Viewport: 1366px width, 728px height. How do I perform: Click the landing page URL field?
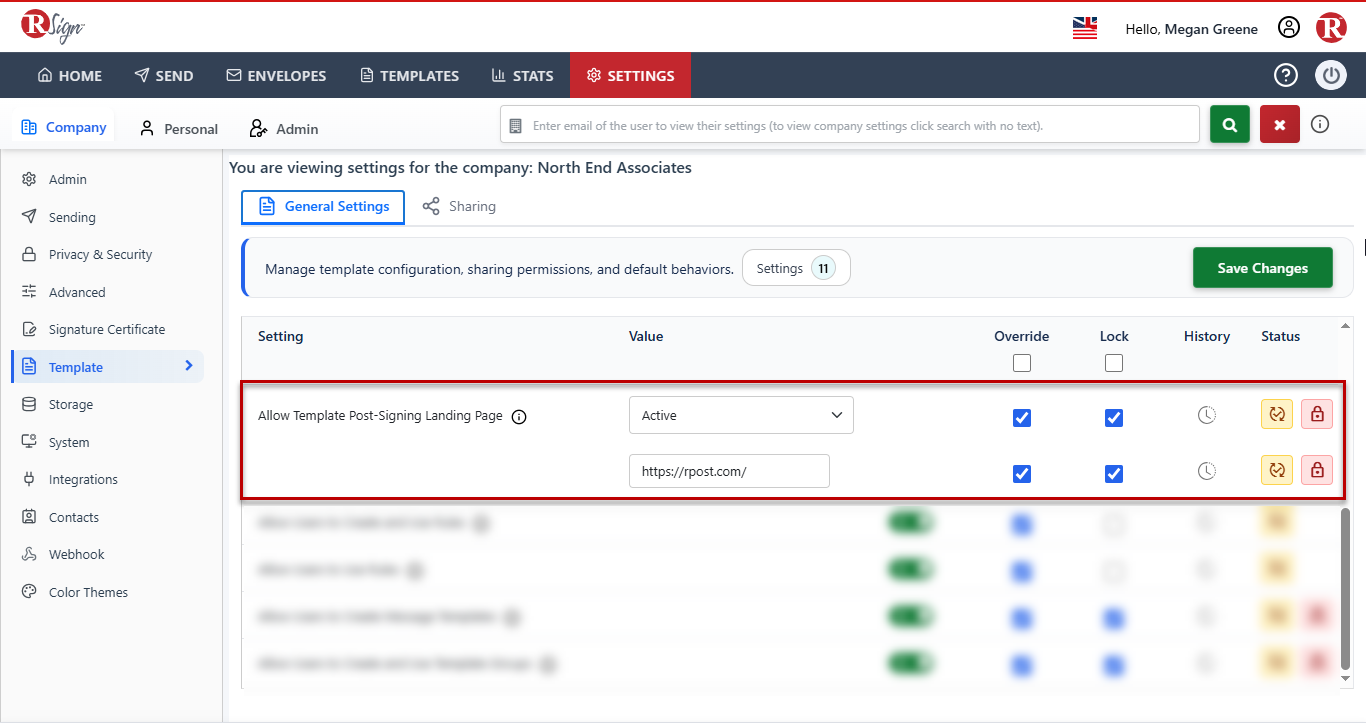(x=729, y=471)
